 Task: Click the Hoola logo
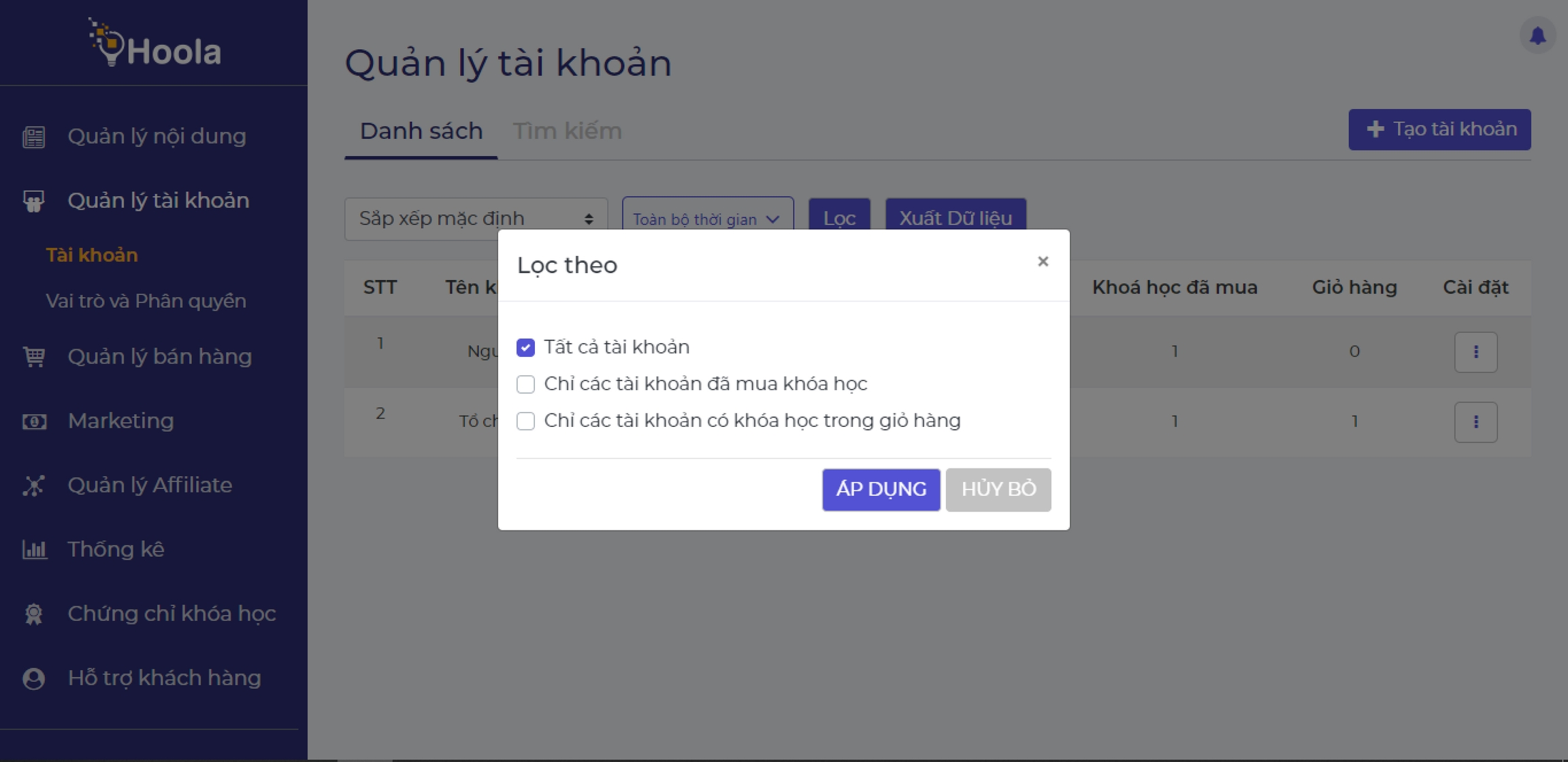click(x=155, y=44)
